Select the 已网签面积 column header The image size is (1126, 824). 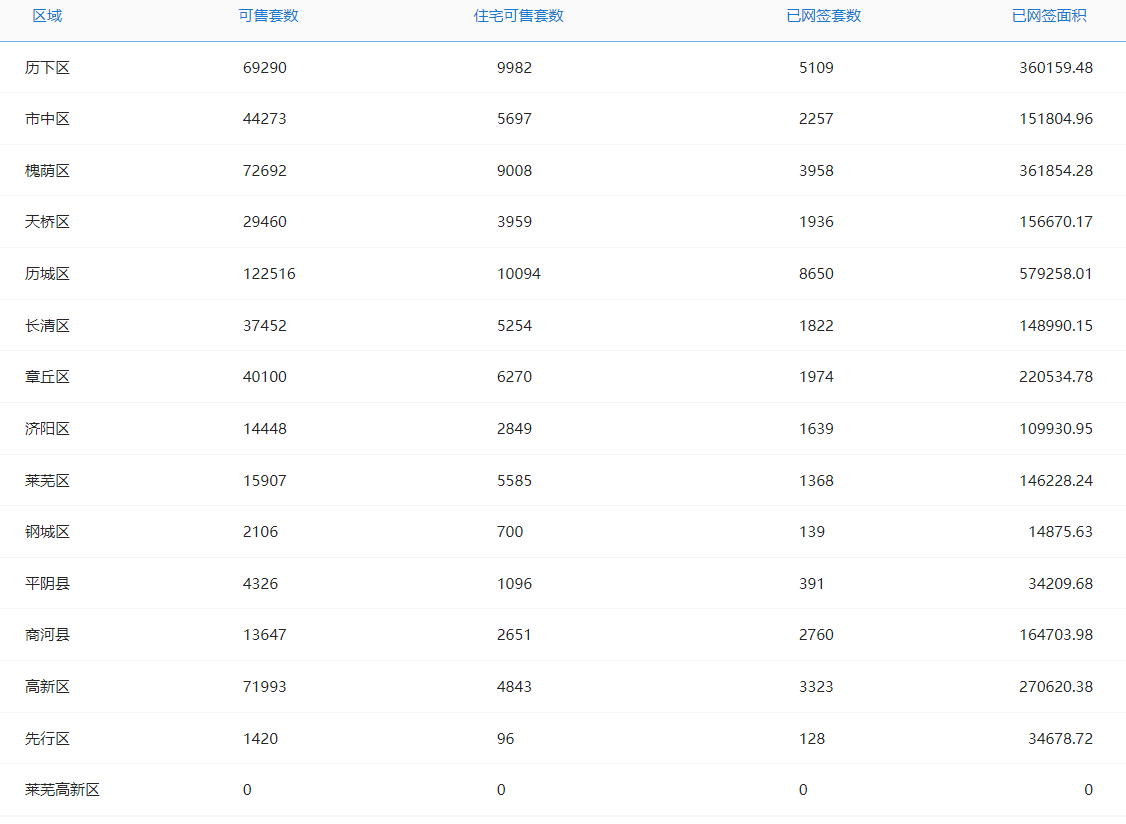tap(1049, 16)
